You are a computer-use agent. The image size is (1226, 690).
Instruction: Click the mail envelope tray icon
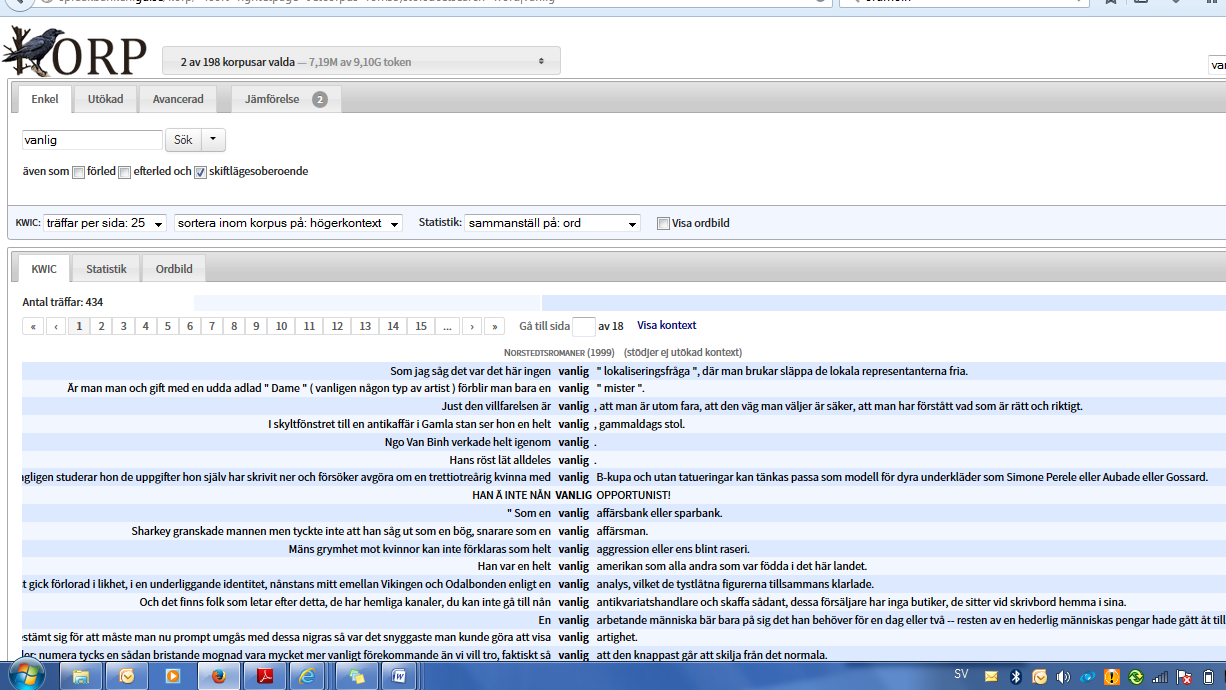click(x=991, y=677)
